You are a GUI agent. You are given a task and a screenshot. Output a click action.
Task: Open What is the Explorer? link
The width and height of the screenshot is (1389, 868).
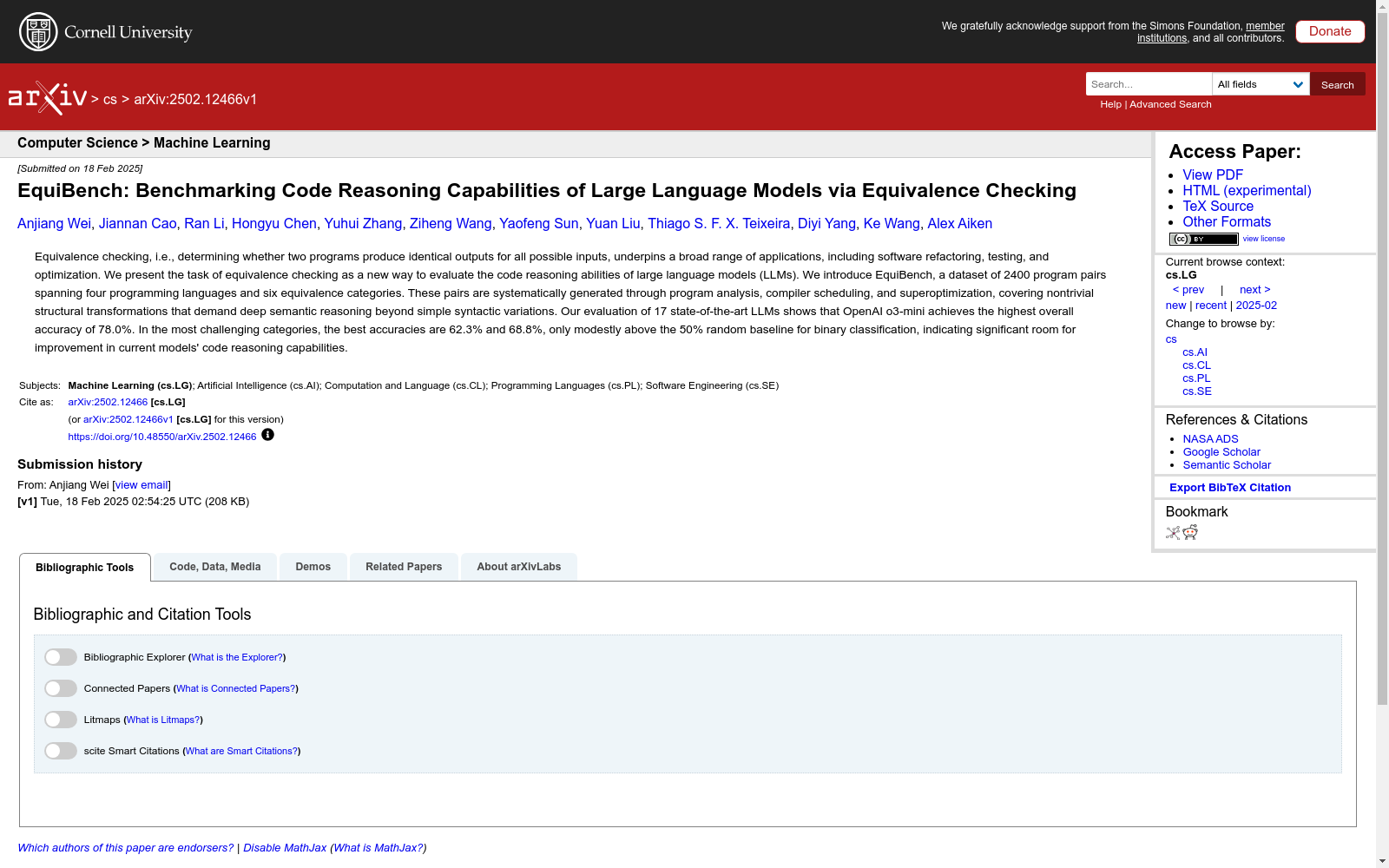pos(237,657)
